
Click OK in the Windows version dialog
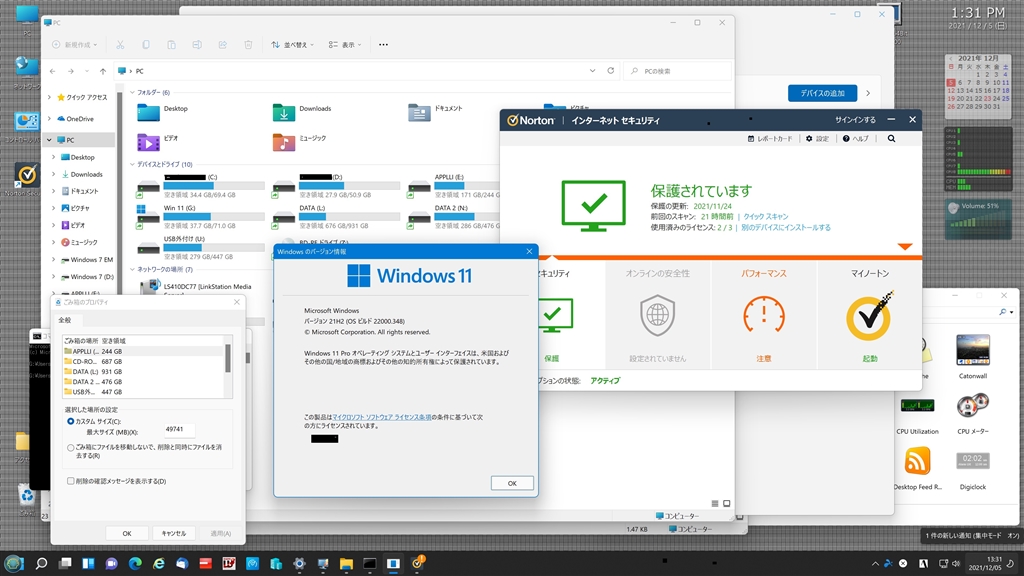click(512, 483)
